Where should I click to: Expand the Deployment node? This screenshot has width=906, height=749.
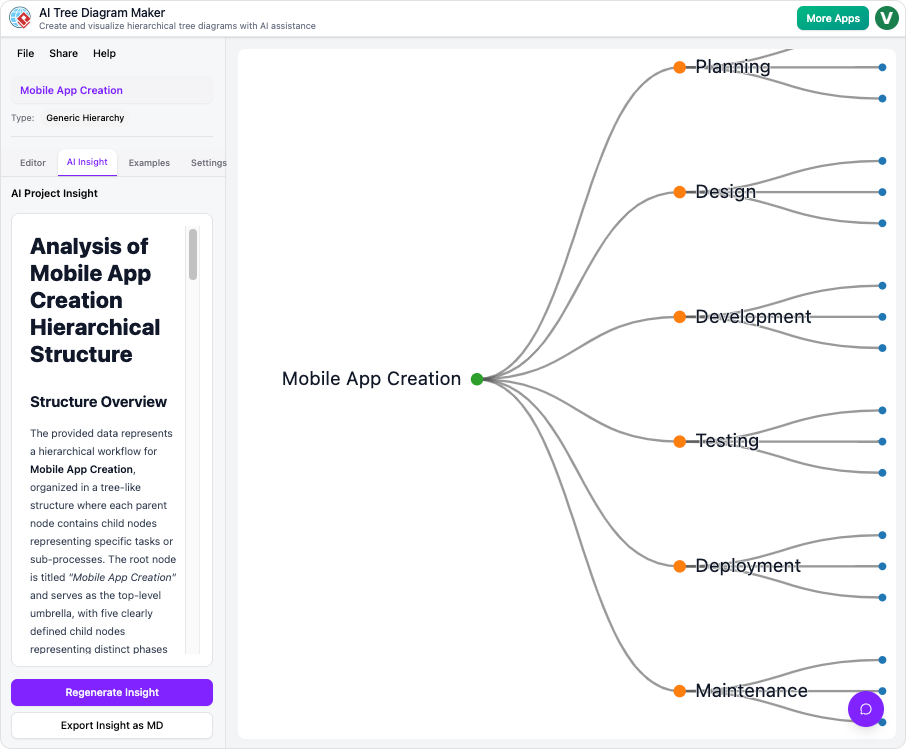(680, 566)
